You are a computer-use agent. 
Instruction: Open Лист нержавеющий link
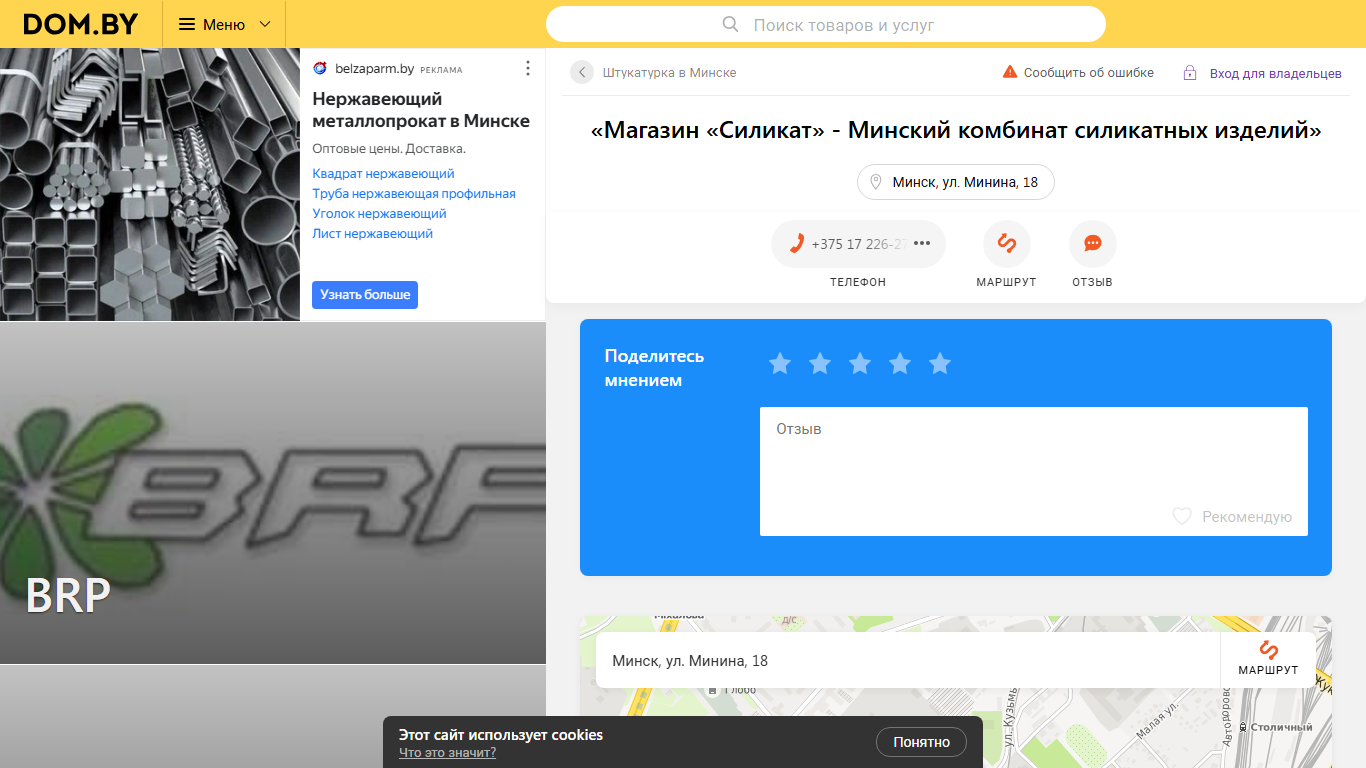pos(372,234)
